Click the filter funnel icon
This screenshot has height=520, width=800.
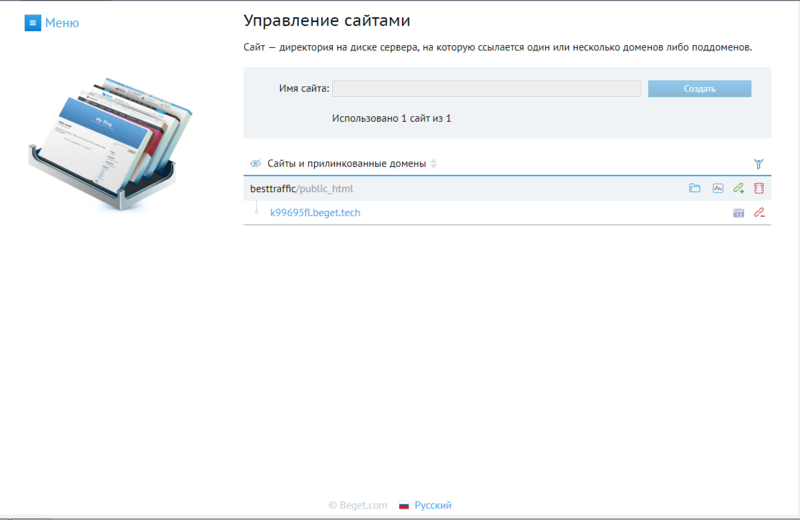point(758,163)
